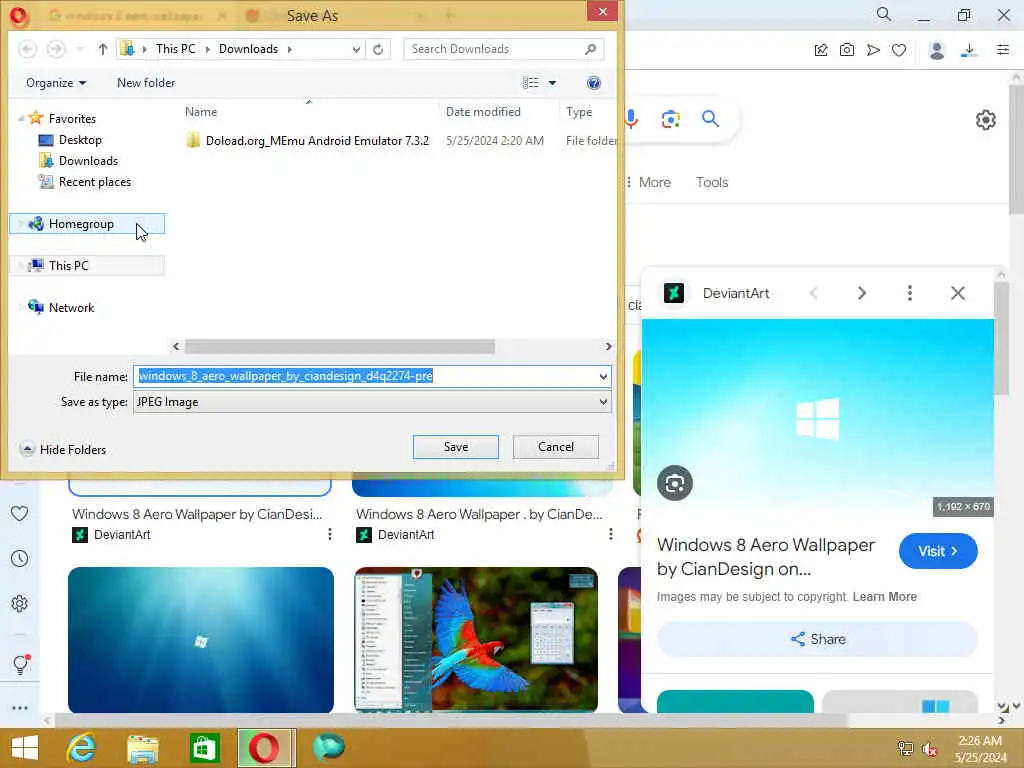This screenshot has width=1024, height=768.
Task: Hide Folders collapse button
Action: click(x=63, y=449)
